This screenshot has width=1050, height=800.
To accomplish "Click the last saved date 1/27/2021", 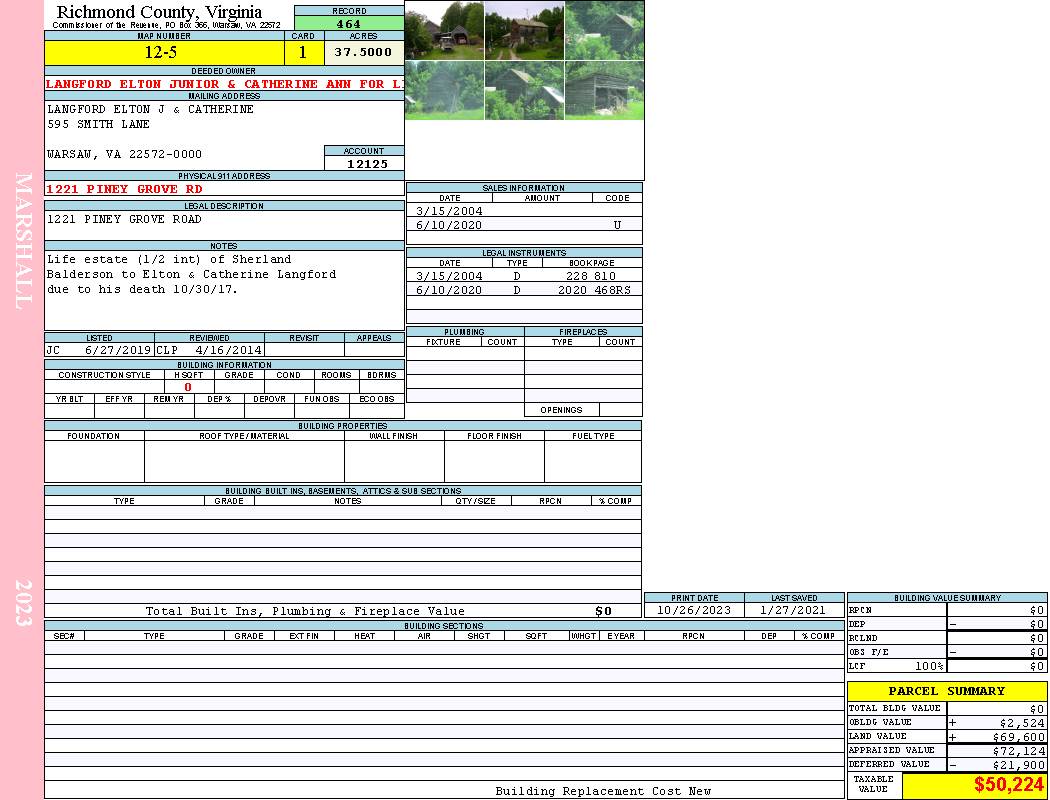I will tap(793, 610).
